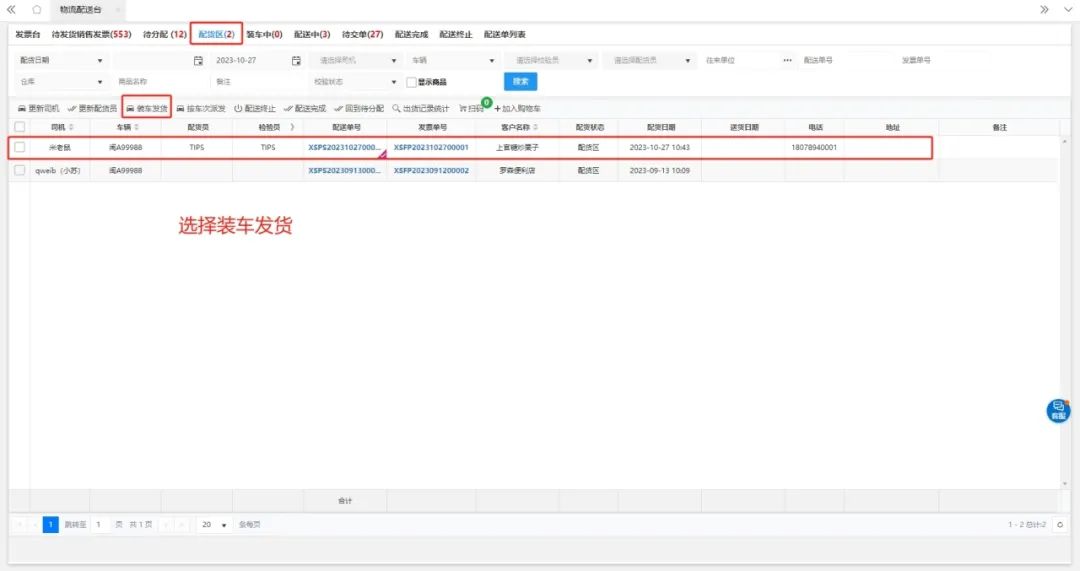Tick the select-all header checkbox
1080x571 pixels.
(x=19, y=127)
